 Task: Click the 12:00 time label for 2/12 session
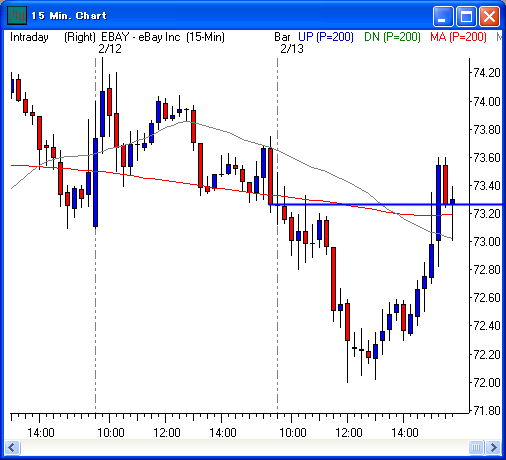tap(167, 433)
